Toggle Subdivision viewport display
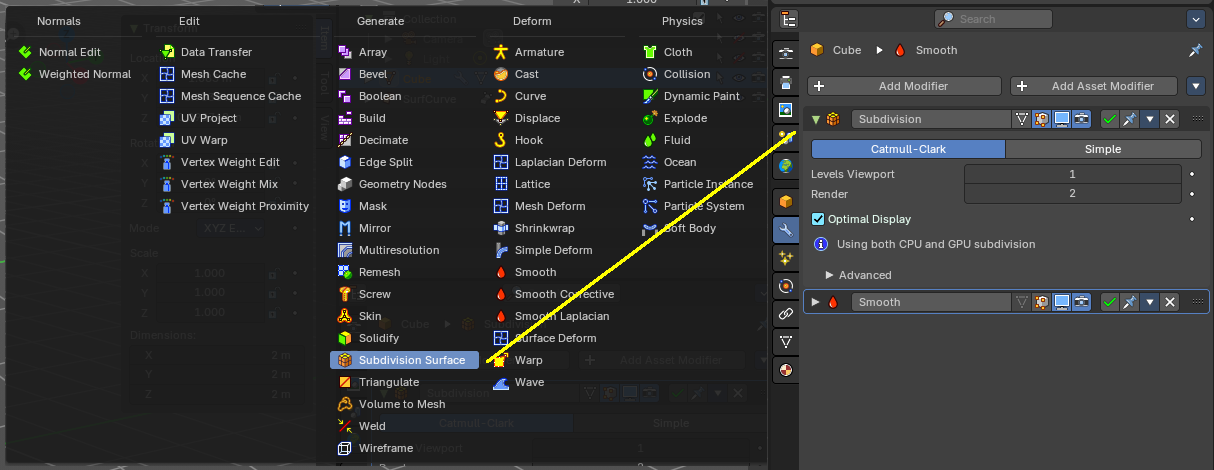The image size is (1214, 470). point(1062,119)
